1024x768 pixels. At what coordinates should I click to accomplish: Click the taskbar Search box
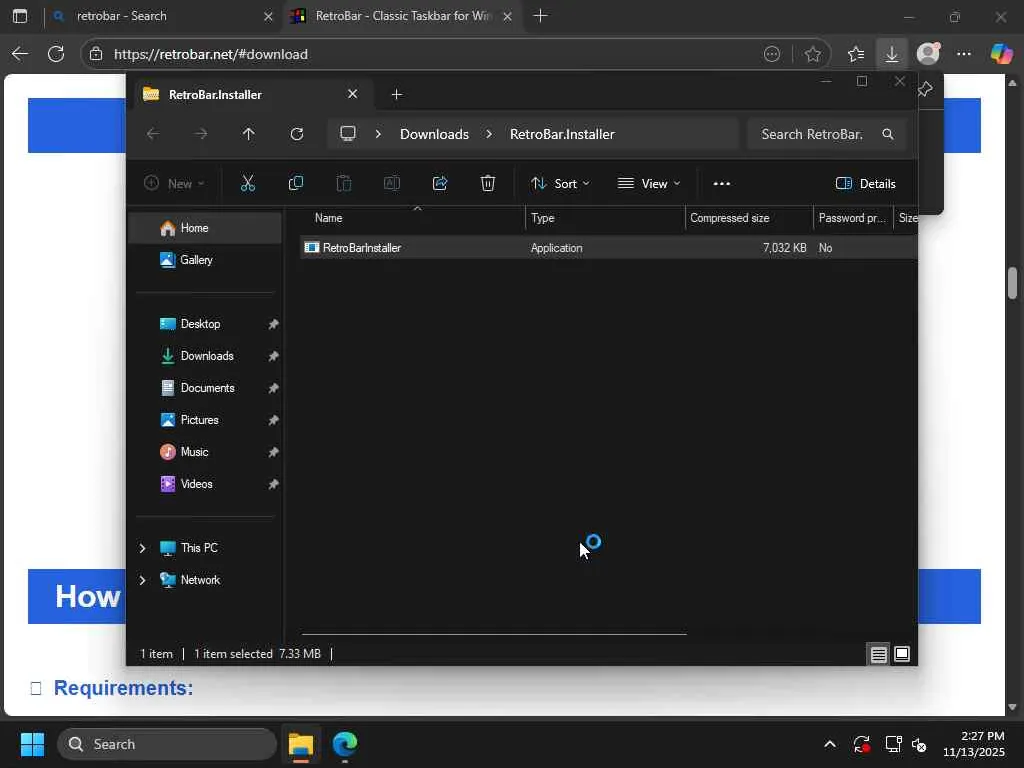167,744
